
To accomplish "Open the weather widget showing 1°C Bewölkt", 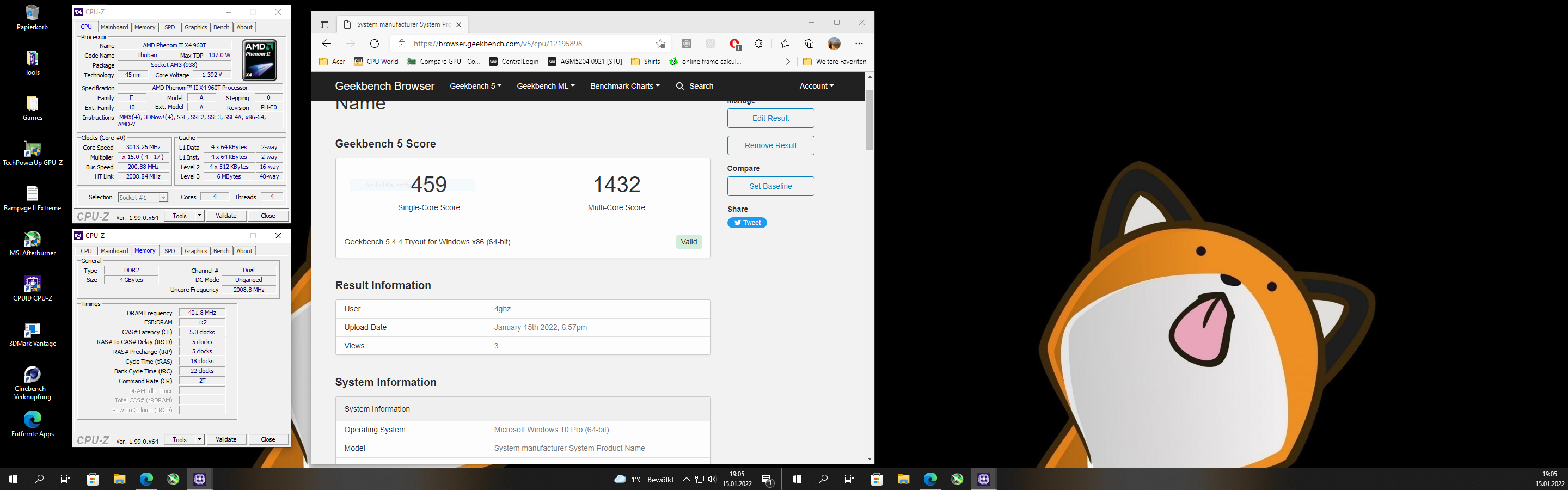I will (644, 480).
